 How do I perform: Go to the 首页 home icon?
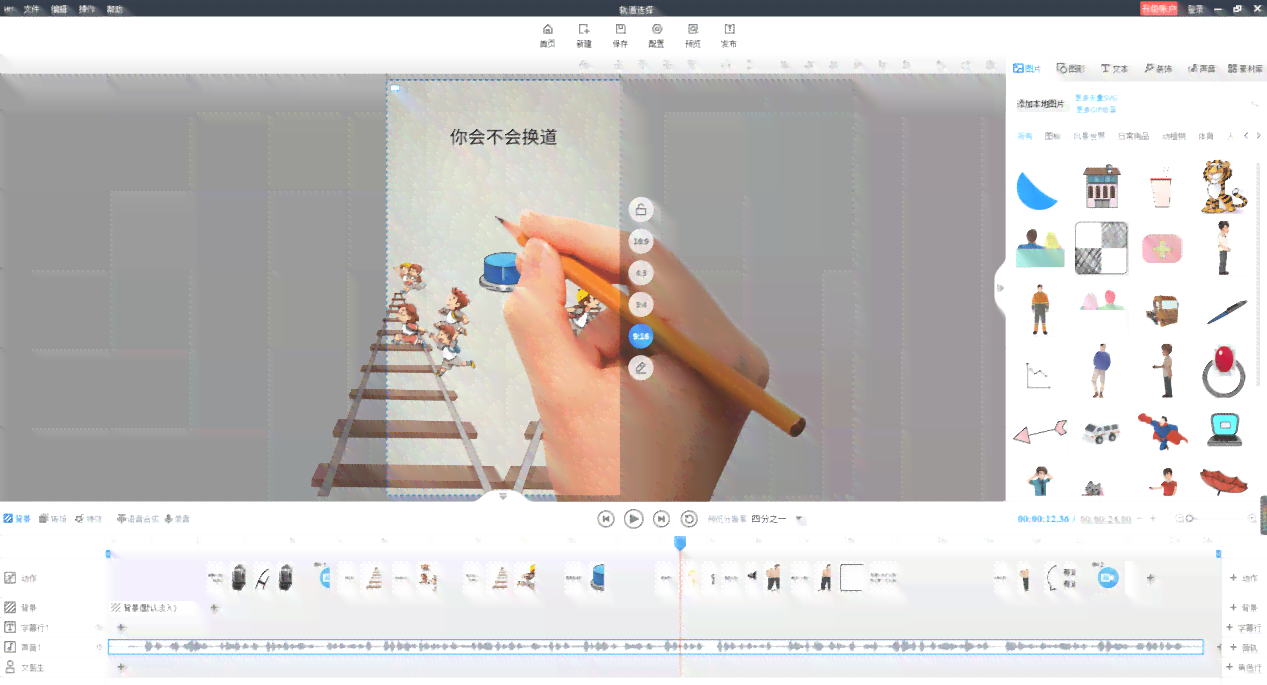(x=547, y=36)
